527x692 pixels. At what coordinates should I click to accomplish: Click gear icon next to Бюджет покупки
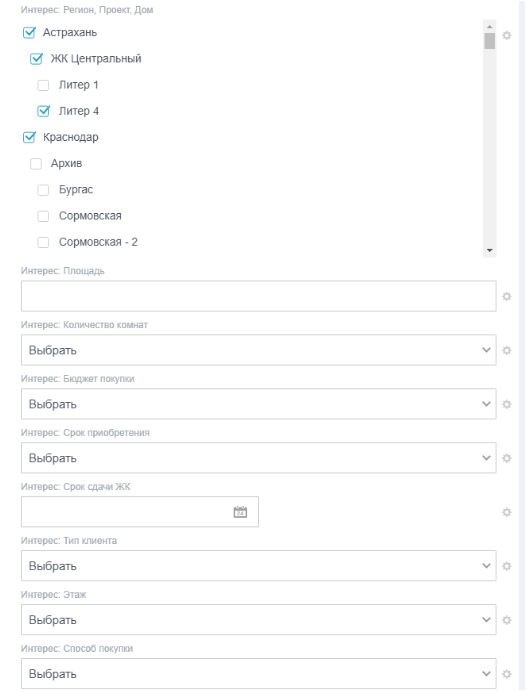(x=507, y=404)
